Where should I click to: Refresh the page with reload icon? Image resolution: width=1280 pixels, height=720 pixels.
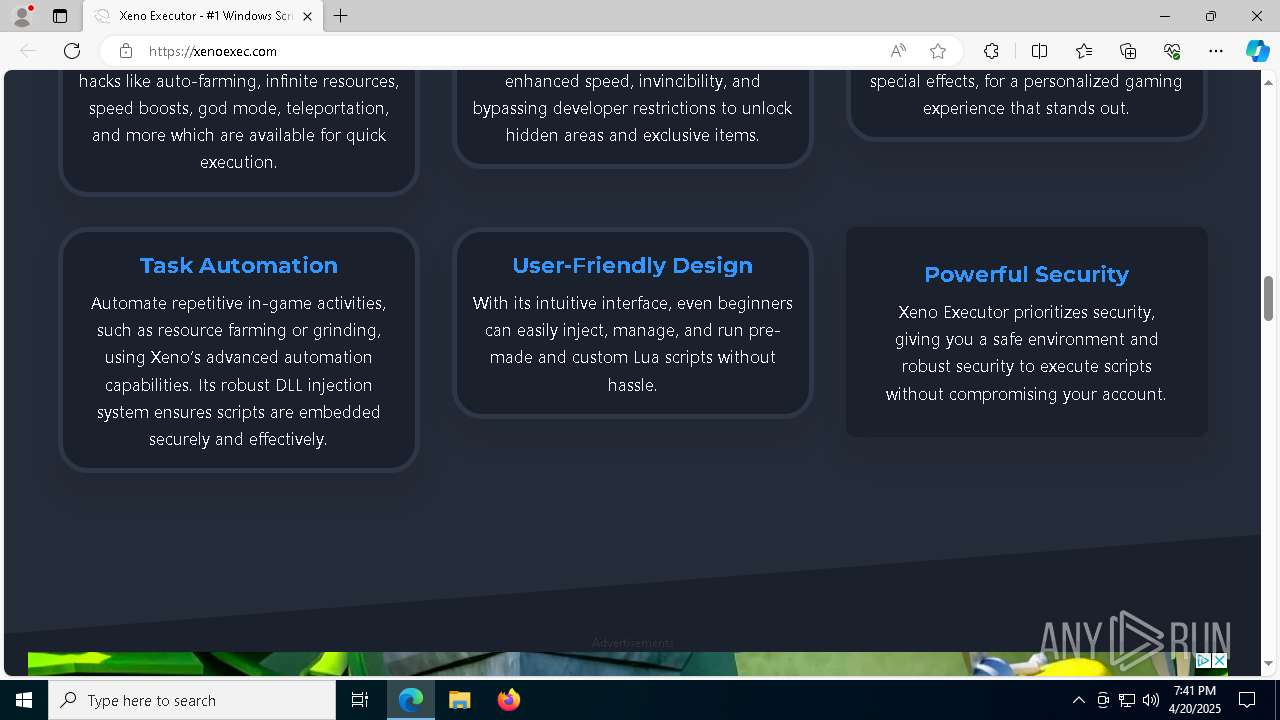[x=72, y=51]
